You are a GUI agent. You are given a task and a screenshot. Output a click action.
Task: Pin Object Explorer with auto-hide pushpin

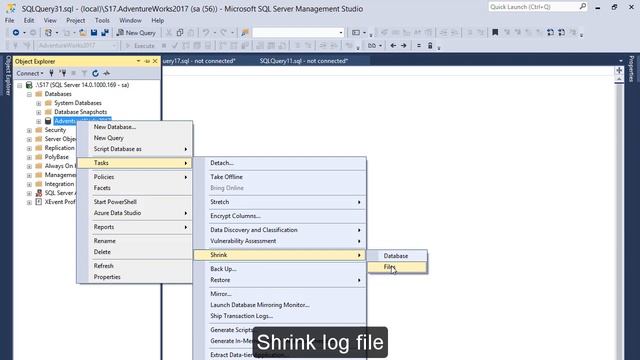click(147, 61)
